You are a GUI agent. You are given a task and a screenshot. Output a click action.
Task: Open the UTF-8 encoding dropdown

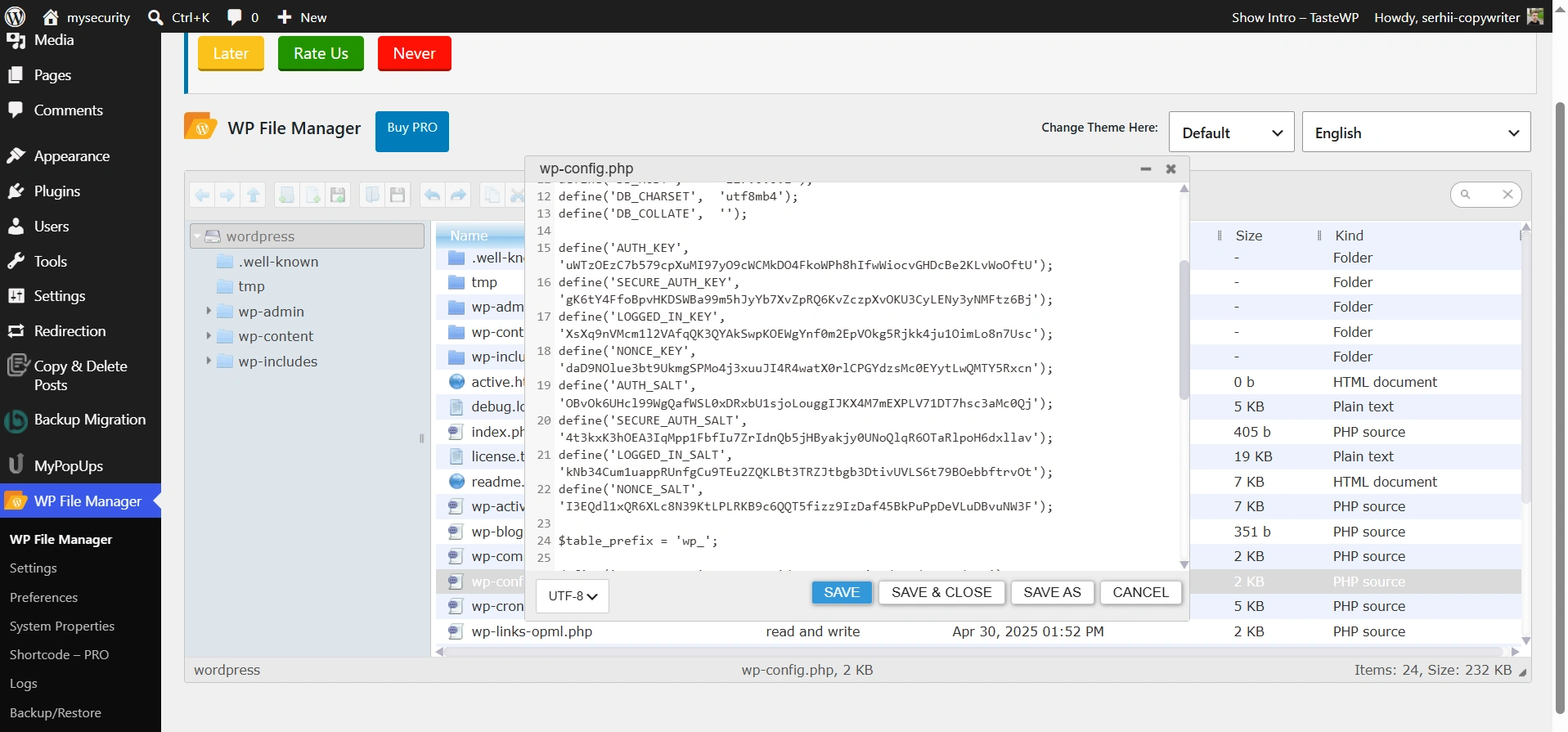[573, 596]
